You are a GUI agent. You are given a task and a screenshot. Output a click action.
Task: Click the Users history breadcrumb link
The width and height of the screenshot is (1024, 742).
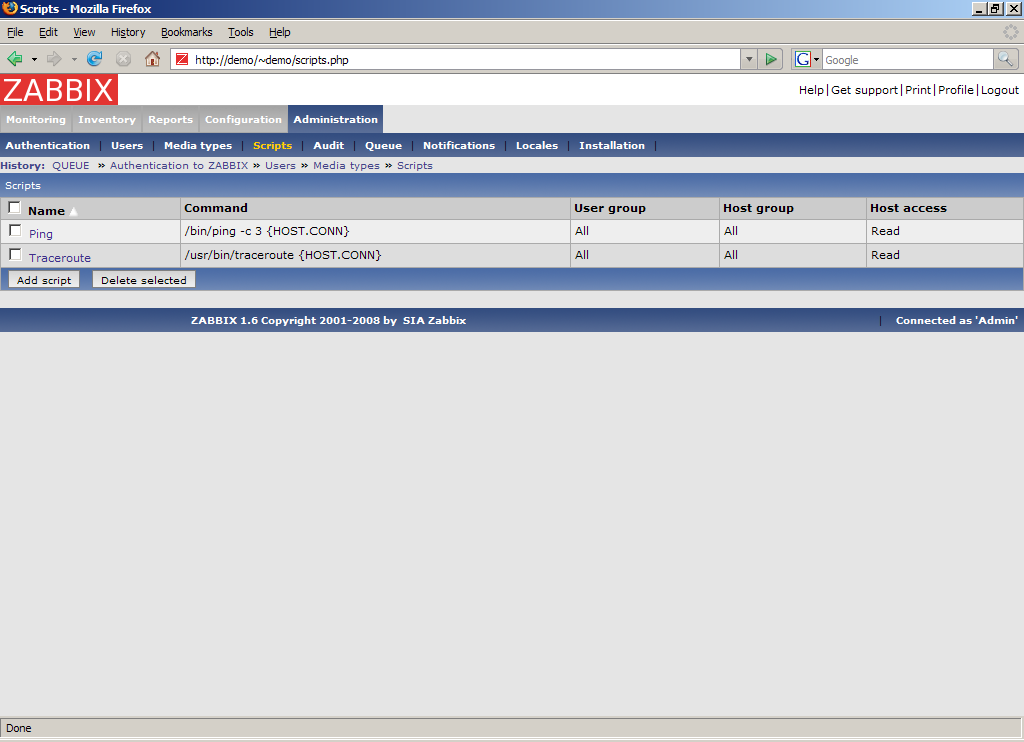[x=280, y=166]
